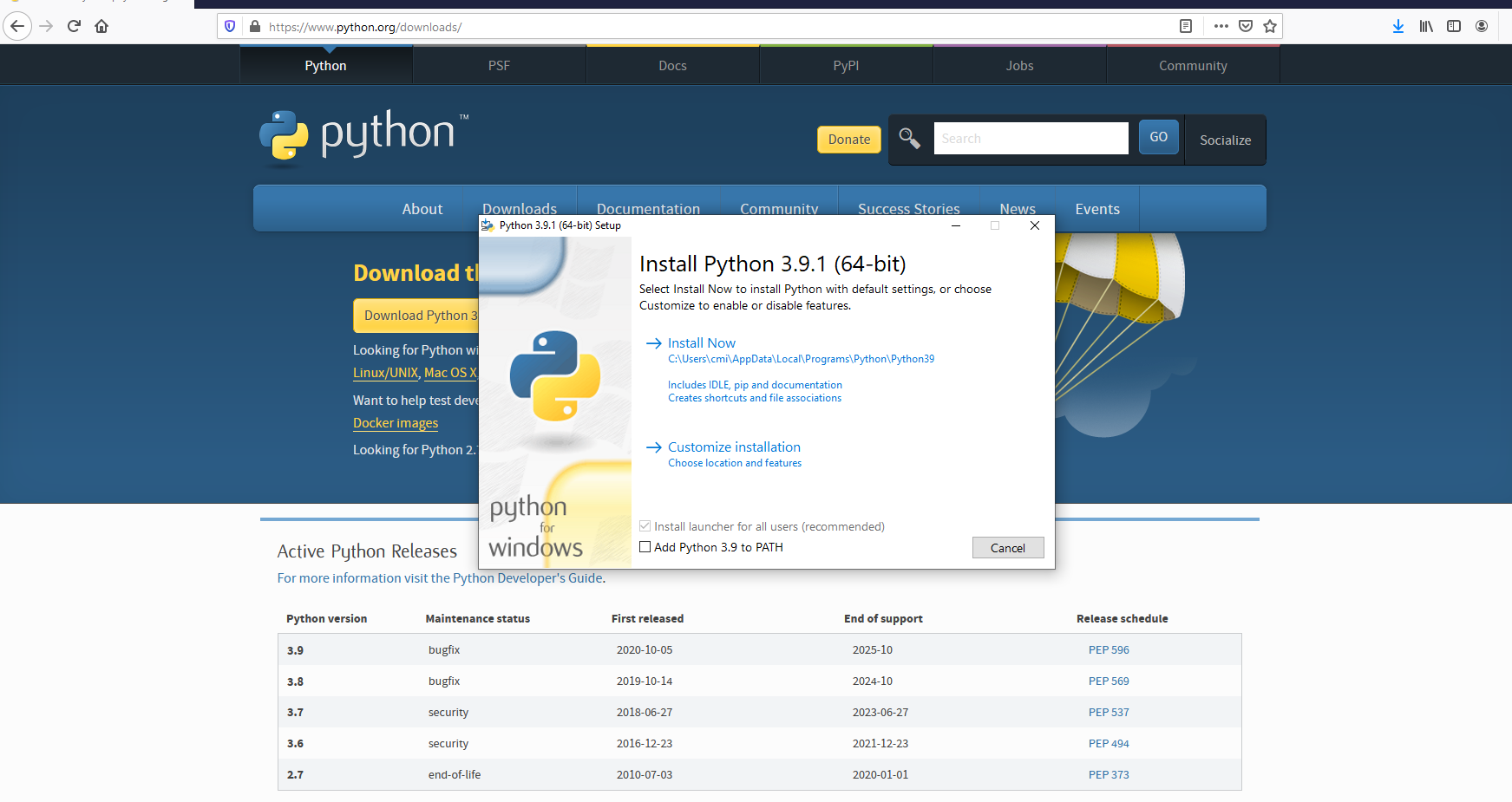Viewport: 1512px width, 802px height.
Task: Switch to the PyPI tab
Action: click(846, 64)
